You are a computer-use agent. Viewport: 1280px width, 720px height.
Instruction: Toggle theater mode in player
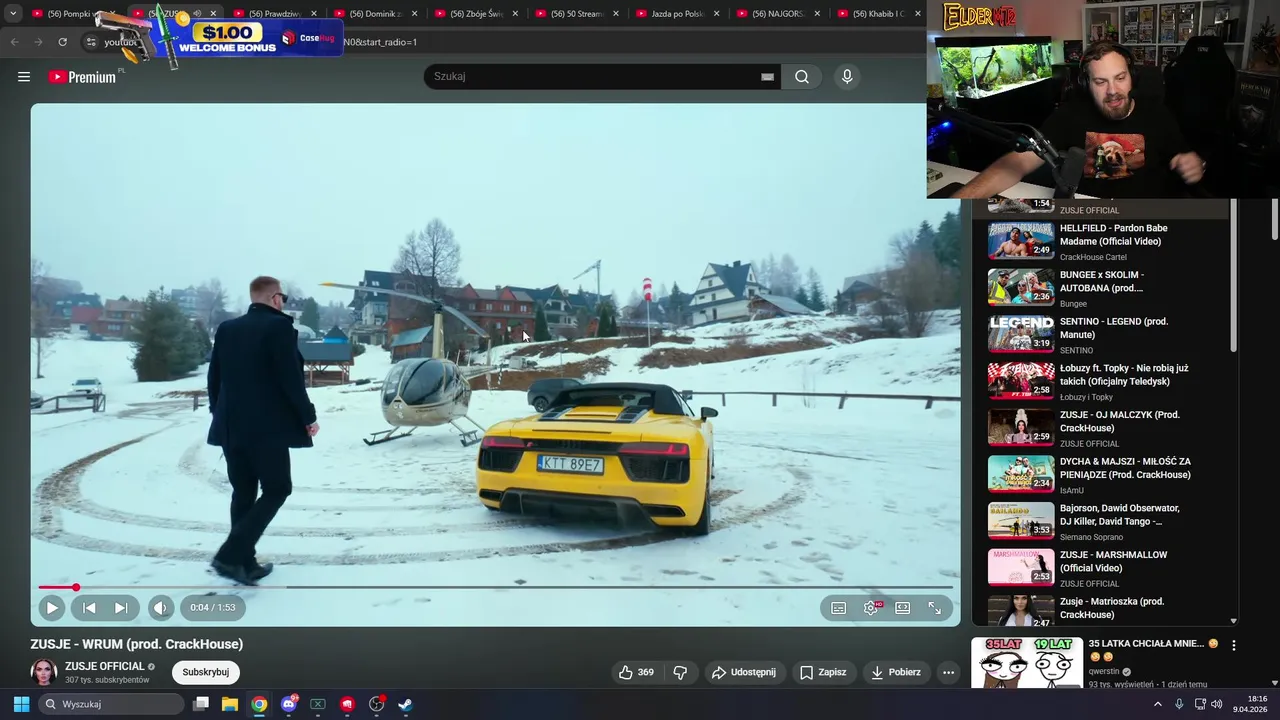click(903, 607)
